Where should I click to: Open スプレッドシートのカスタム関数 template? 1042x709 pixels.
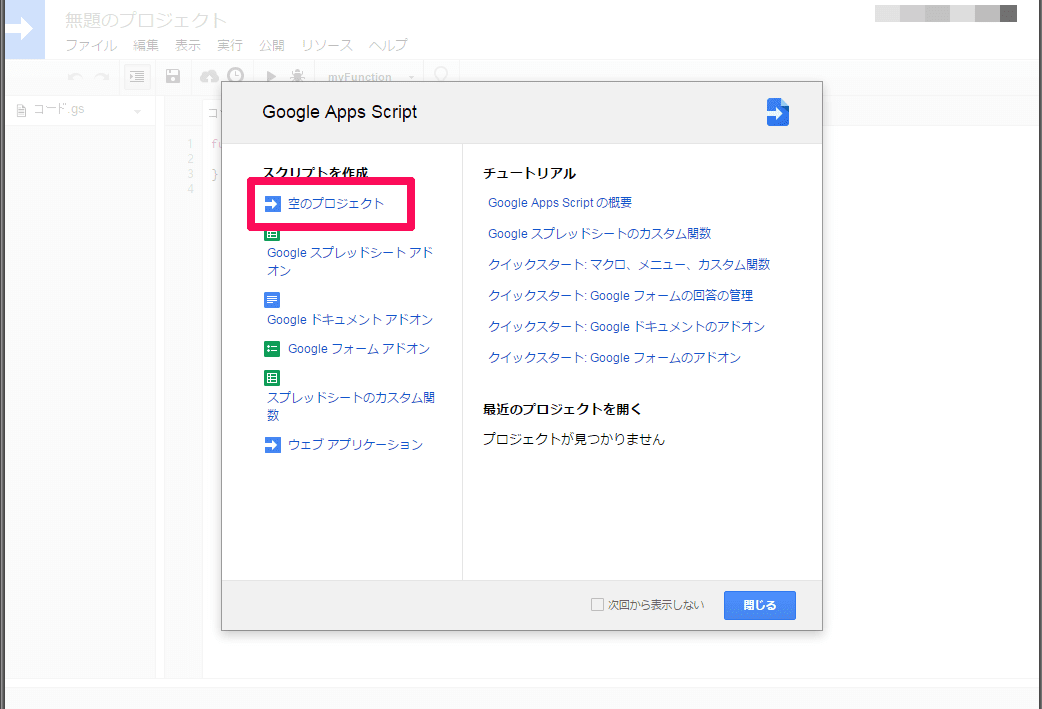coord(351,406)
